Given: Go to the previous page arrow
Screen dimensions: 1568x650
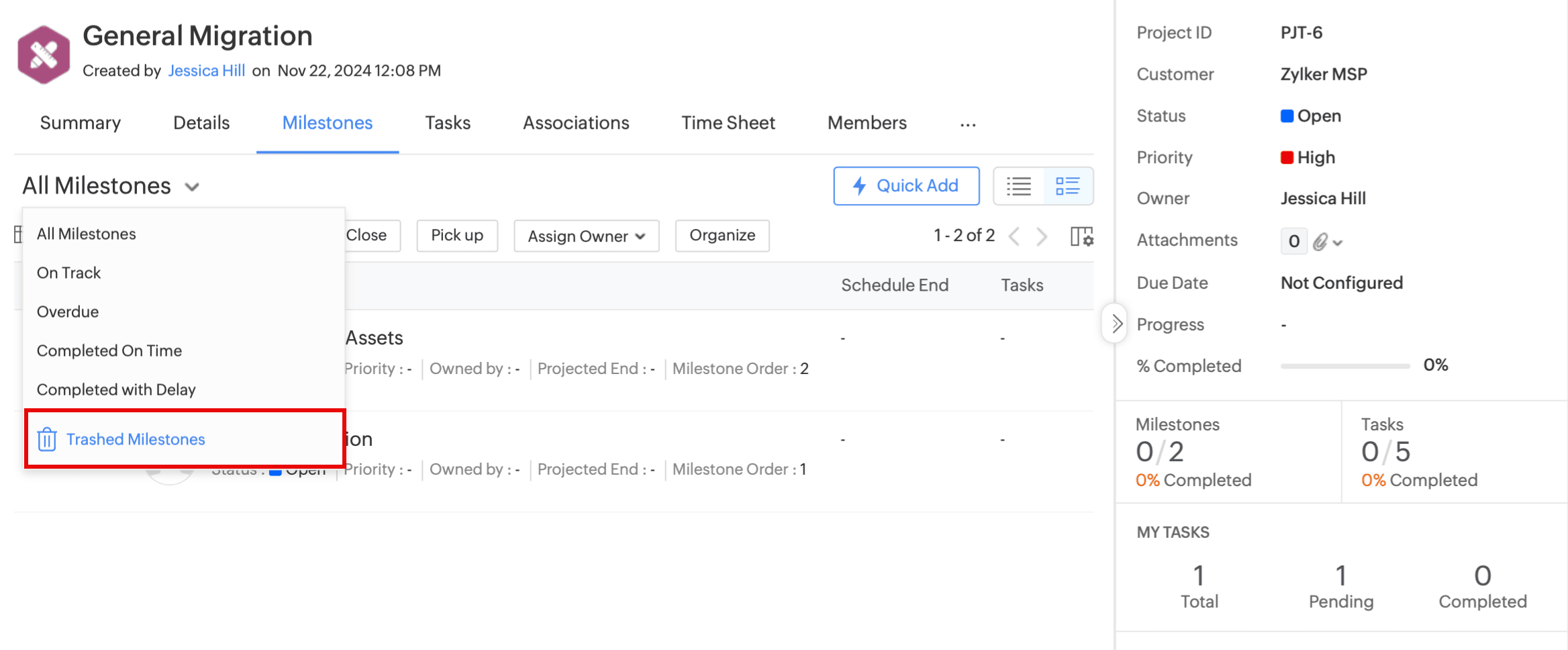Looking at the screenshot, I should [1014, 236].
